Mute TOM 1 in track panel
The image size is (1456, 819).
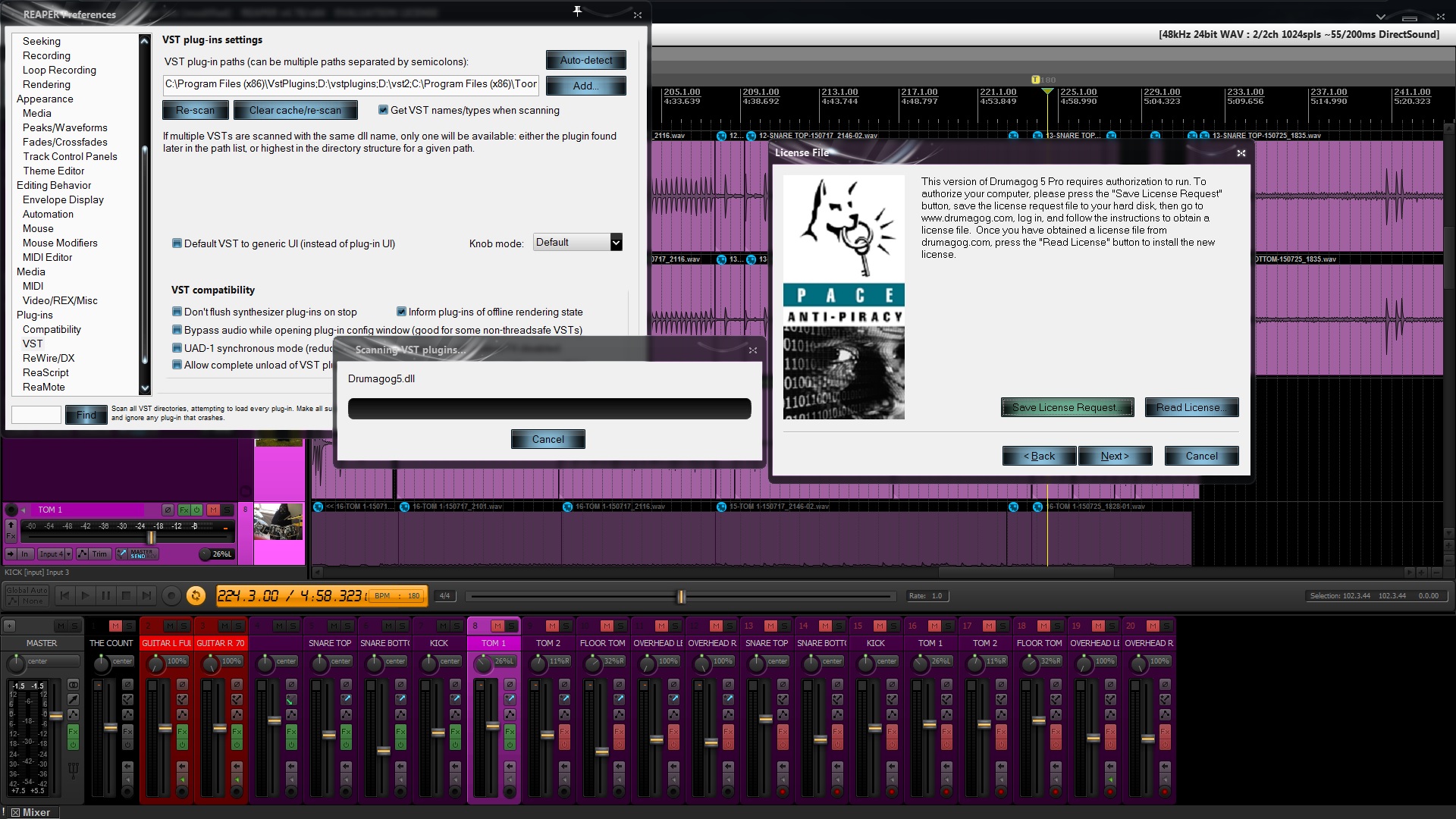tap(213, 510)
